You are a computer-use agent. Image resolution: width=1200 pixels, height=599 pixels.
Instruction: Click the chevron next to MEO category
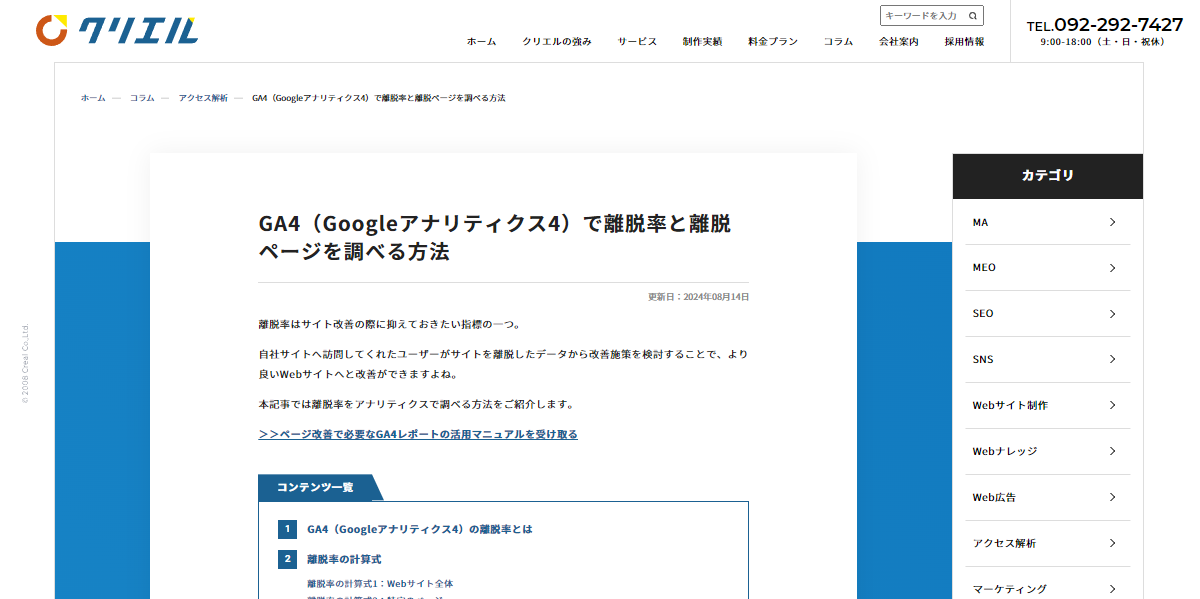pos(1112,268)
